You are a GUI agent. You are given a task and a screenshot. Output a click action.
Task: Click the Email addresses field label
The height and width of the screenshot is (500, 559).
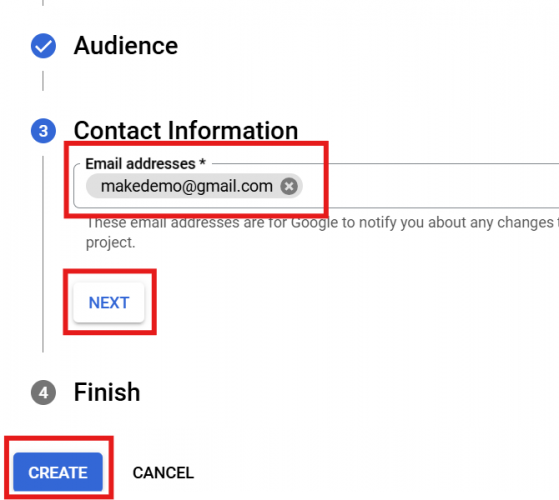[140, 164]
